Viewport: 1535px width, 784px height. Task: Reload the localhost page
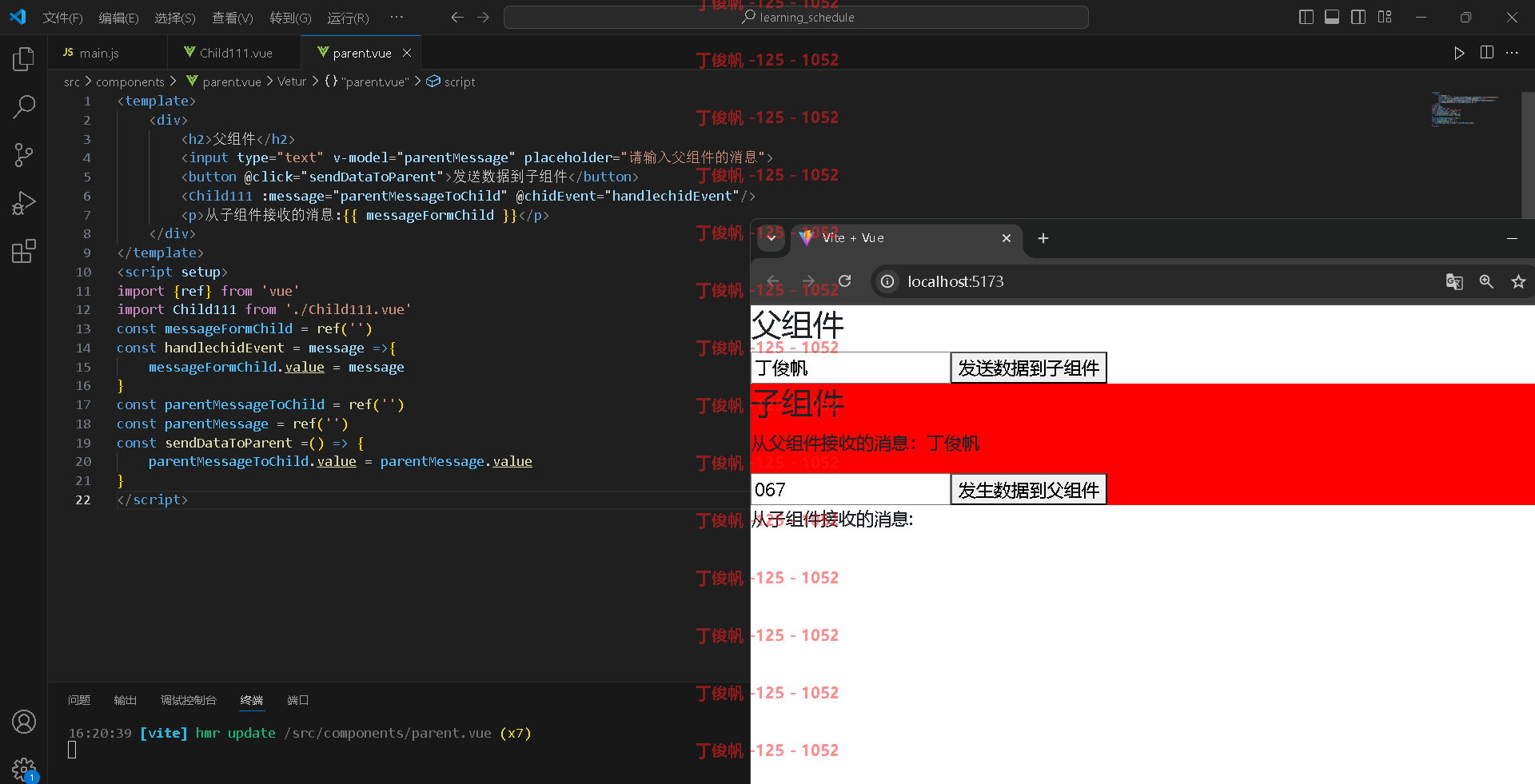tap(844, 281)
